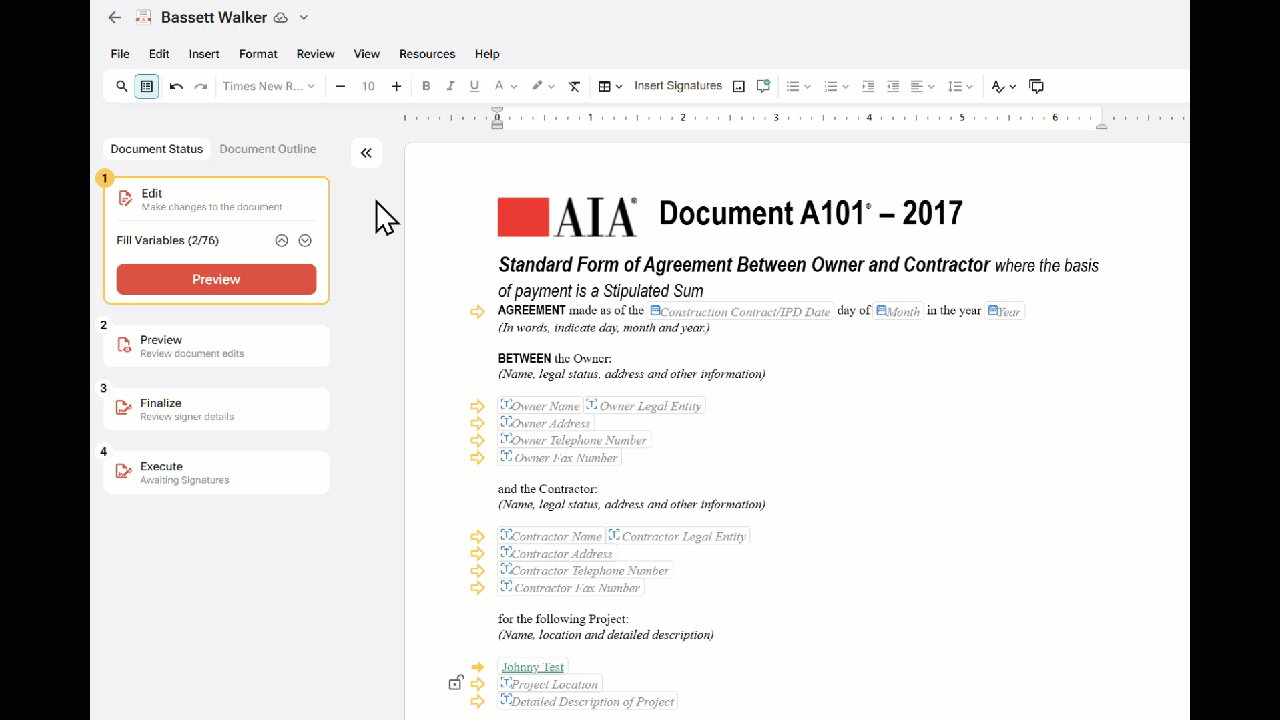
Task: Collapse the sidebar with double chevron
Action: coord(366,153)
